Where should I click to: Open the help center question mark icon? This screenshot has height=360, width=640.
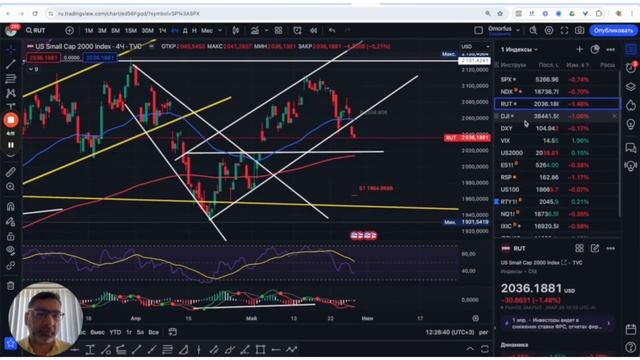(x=631, y=347)
